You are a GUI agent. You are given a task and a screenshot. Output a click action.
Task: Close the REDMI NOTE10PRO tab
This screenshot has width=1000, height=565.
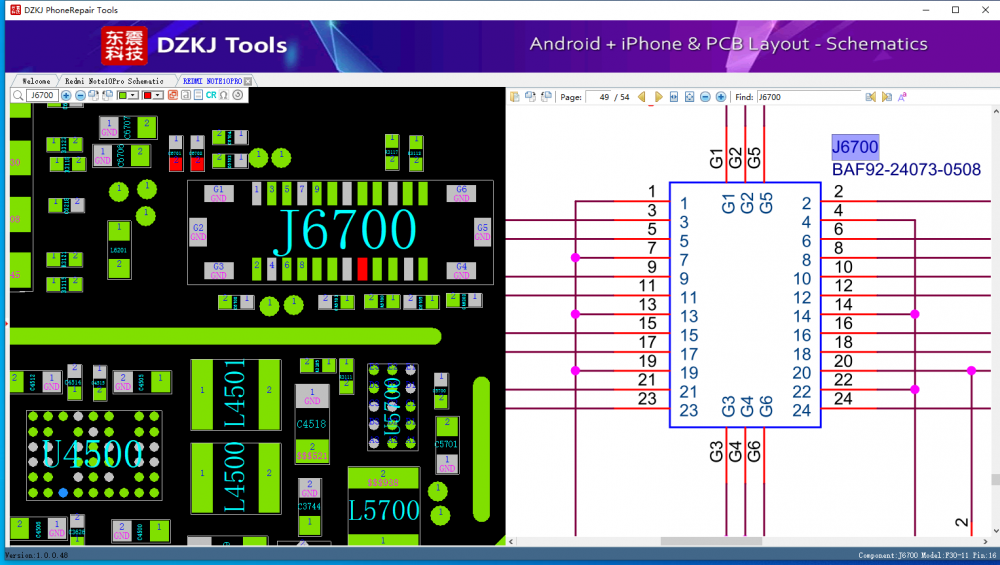pyautogui.click(x=248, y=80)
